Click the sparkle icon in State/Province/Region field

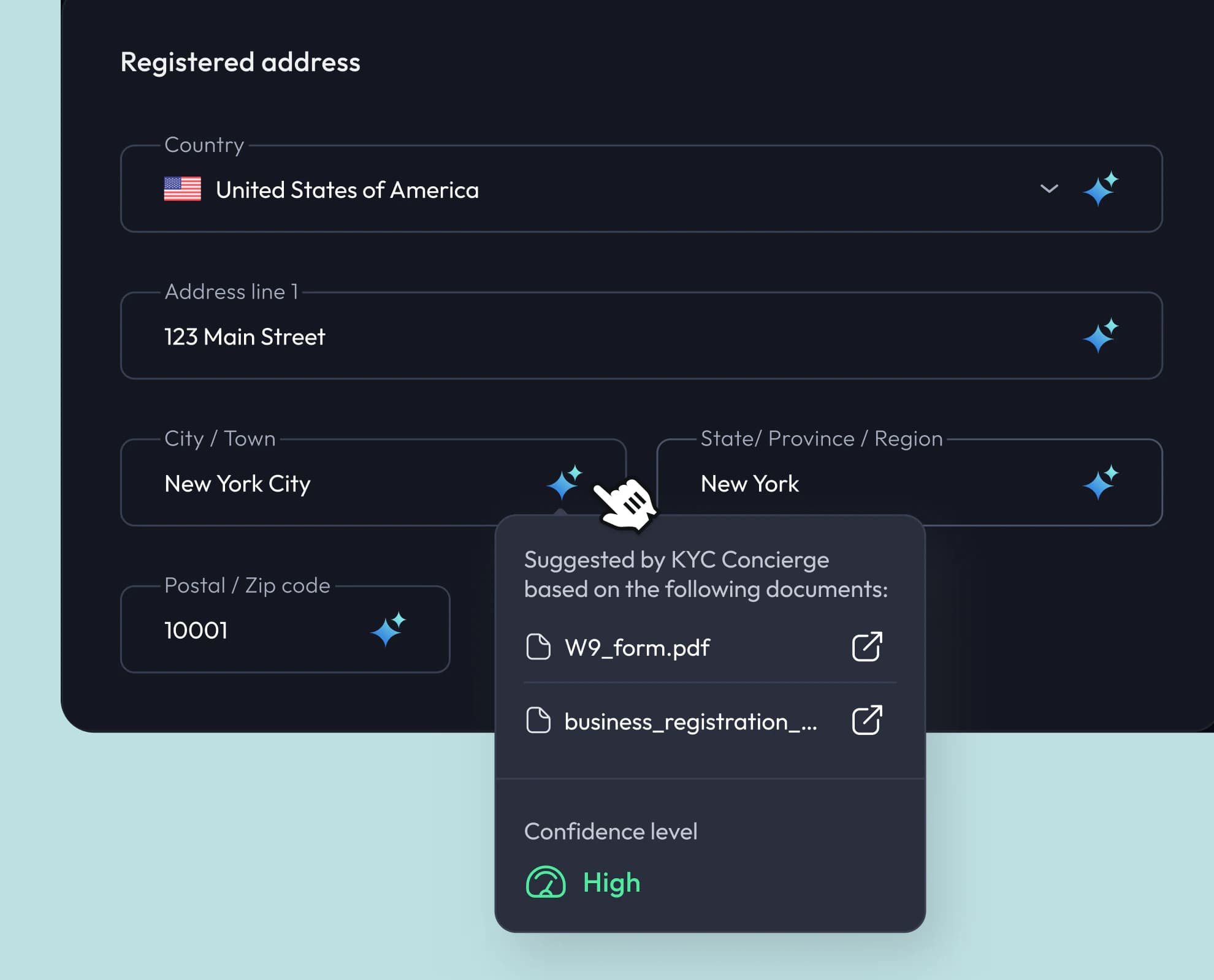coord(1101,482)
